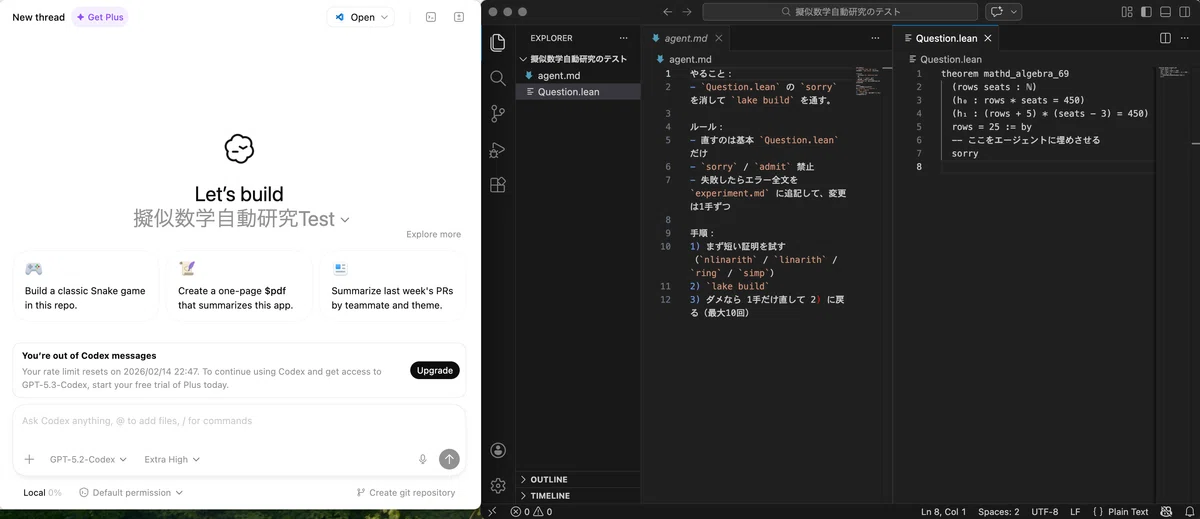Expand the OUTLINE section
The height and width of the screenshot is (519, 1200).
point(578,479)
